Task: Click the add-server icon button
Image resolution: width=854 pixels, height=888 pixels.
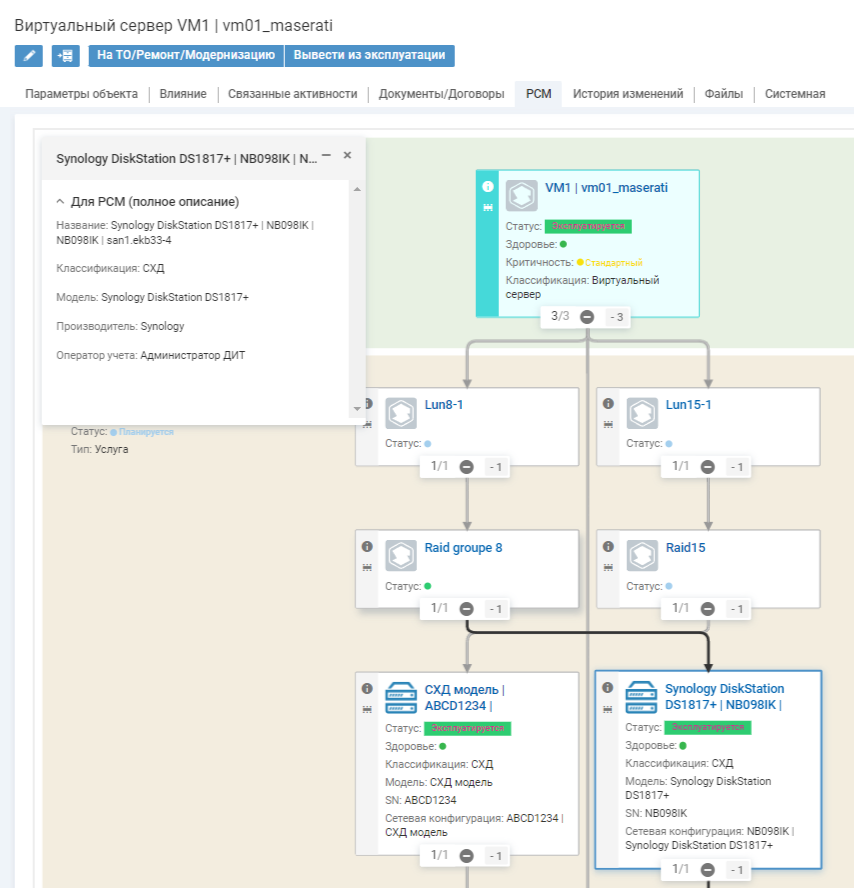Action: click(66, 56)
